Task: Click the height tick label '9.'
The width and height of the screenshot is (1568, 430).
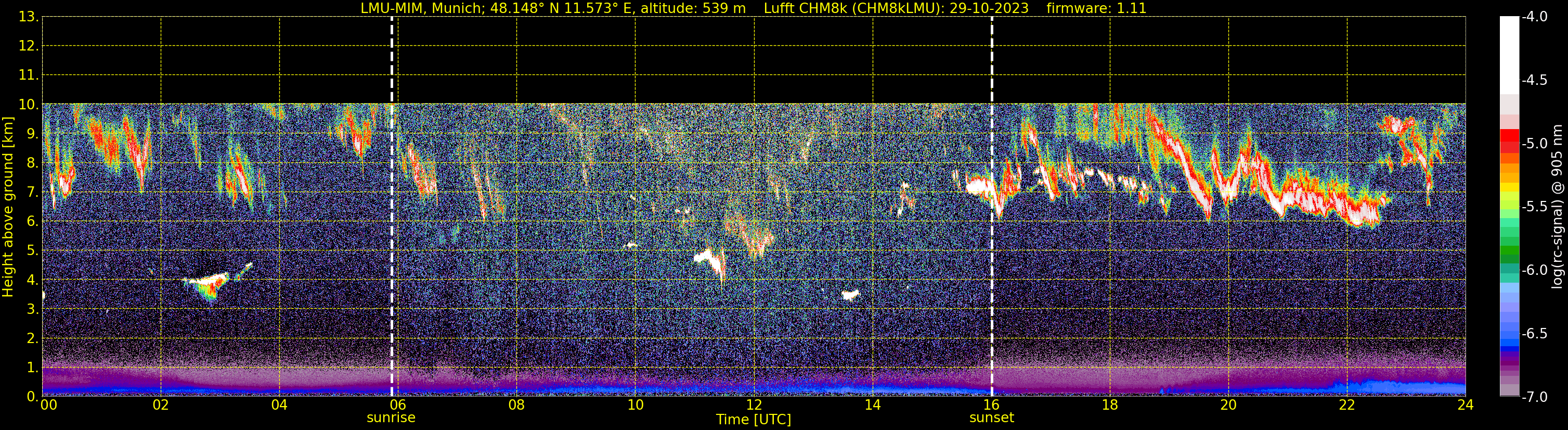Action: 33,134
